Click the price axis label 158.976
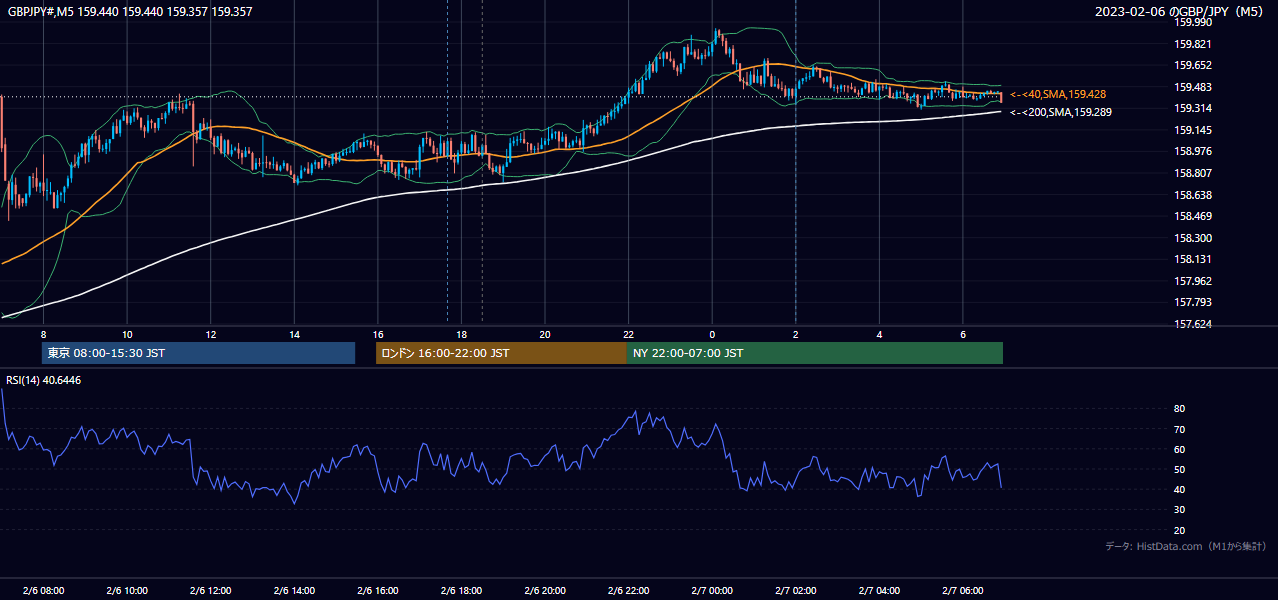Image resolution: width=1278 pixels, height=600 pixels. tap(1192, 151)
